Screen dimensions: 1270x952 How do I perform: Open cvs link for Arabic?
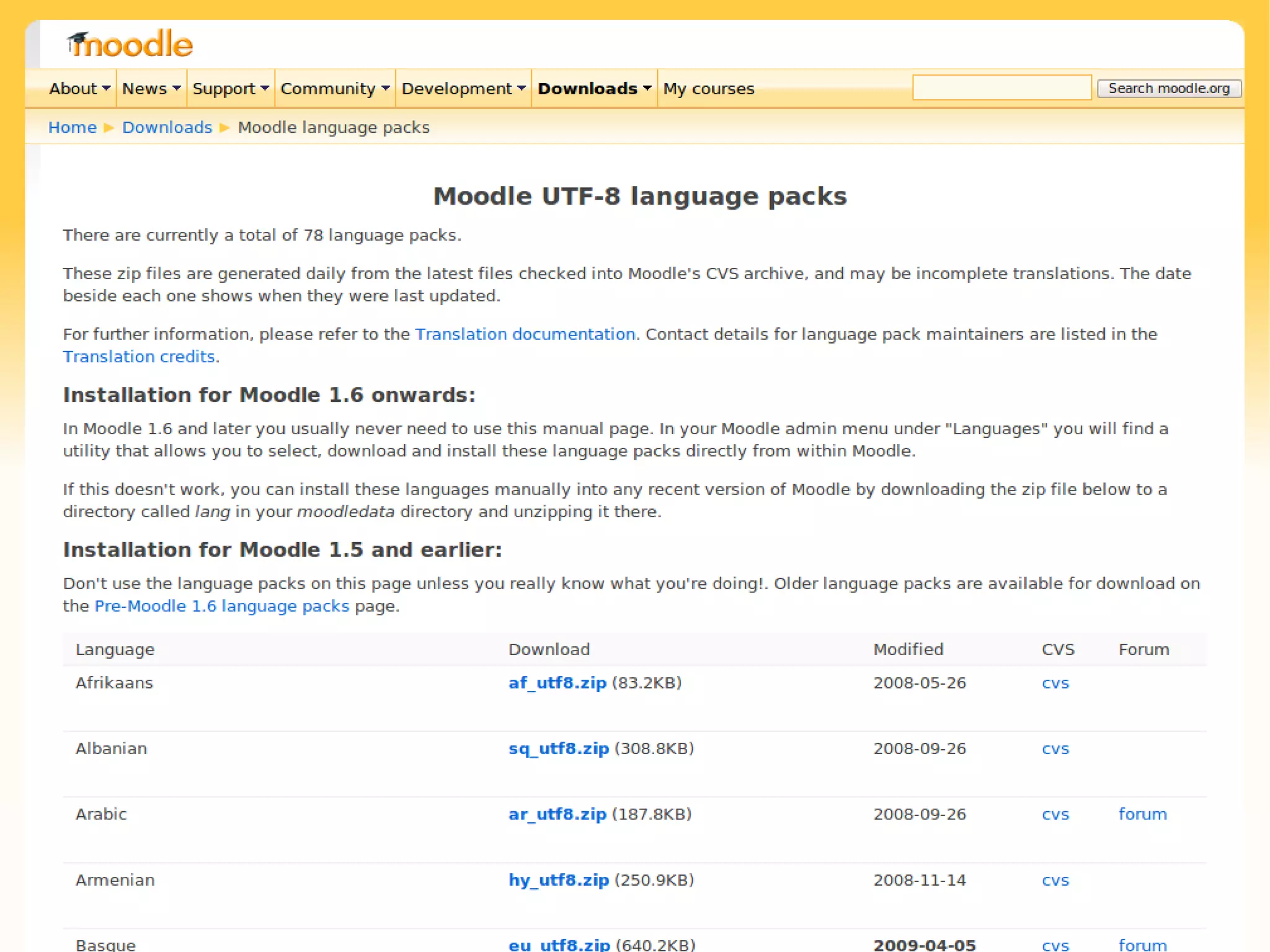1055,814
